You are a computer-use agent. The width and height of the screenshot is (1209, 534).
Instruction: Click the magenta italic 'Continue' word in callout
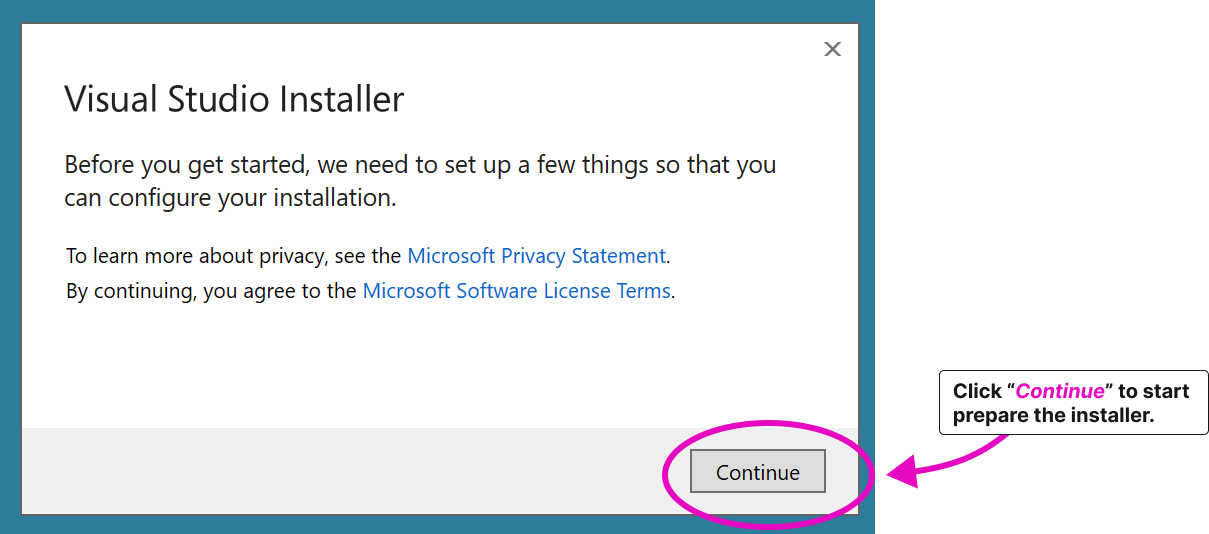tap(1060, 391)
